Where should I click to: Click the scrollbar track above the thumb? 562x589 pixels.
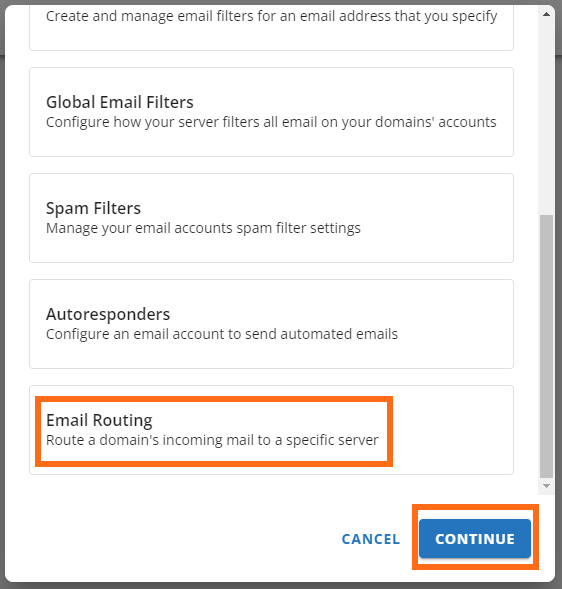pyautogui.click(x=547, y=118)
